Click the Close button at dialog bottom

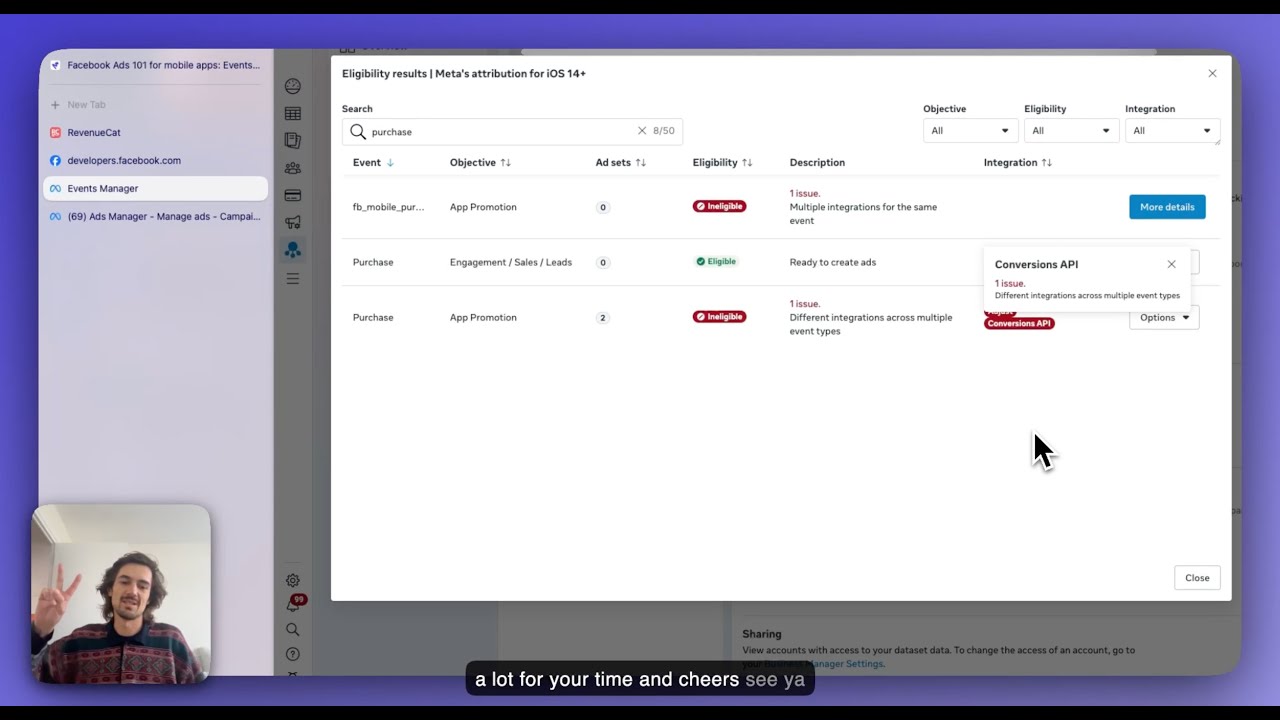coord(1197,578)
